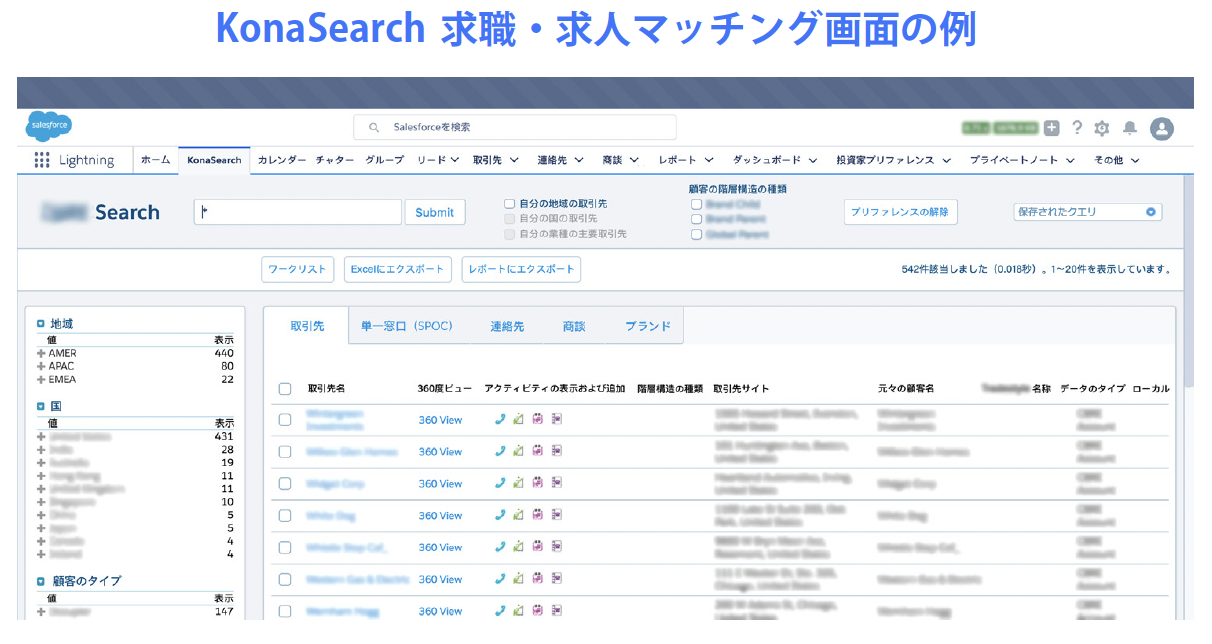The width and height of the screenshot is (1212, 644).
Task: Click the calendar event icon in second row
Action: 537,452
